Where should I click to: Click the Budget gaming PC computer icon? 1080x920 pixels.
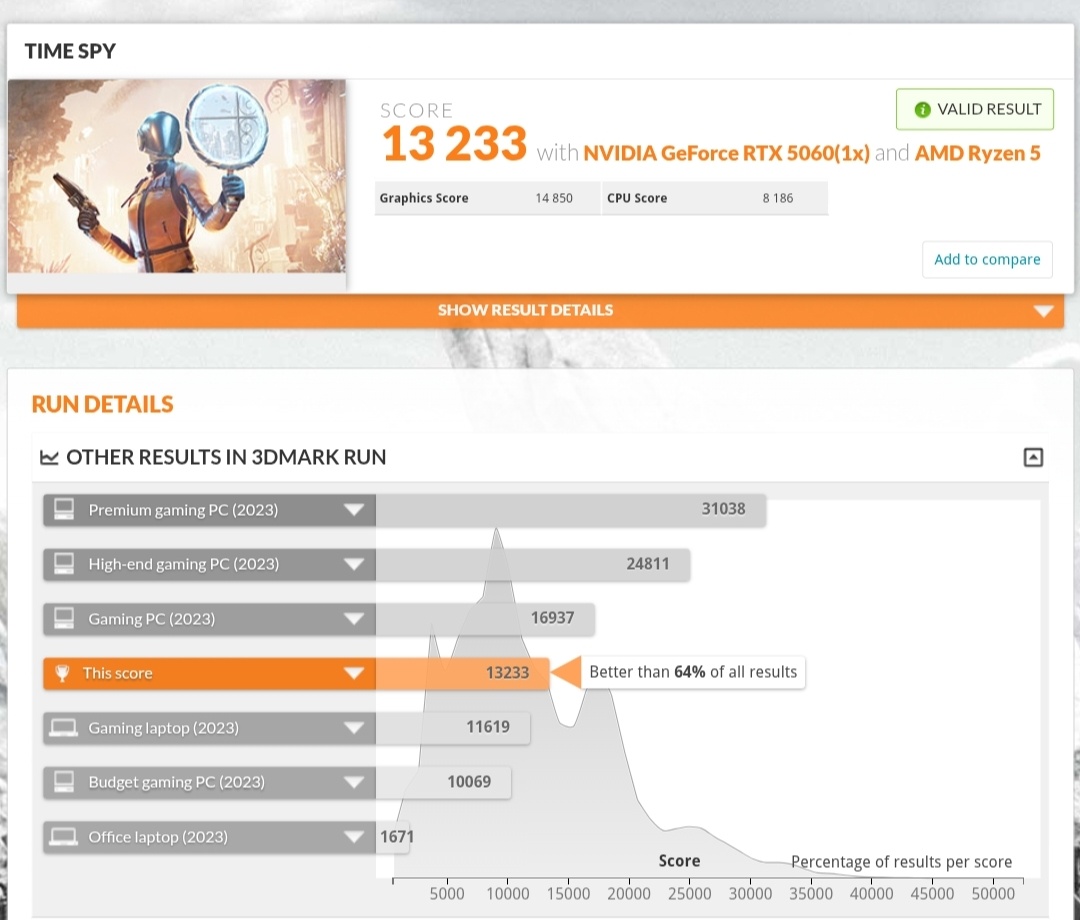(64, 782)
